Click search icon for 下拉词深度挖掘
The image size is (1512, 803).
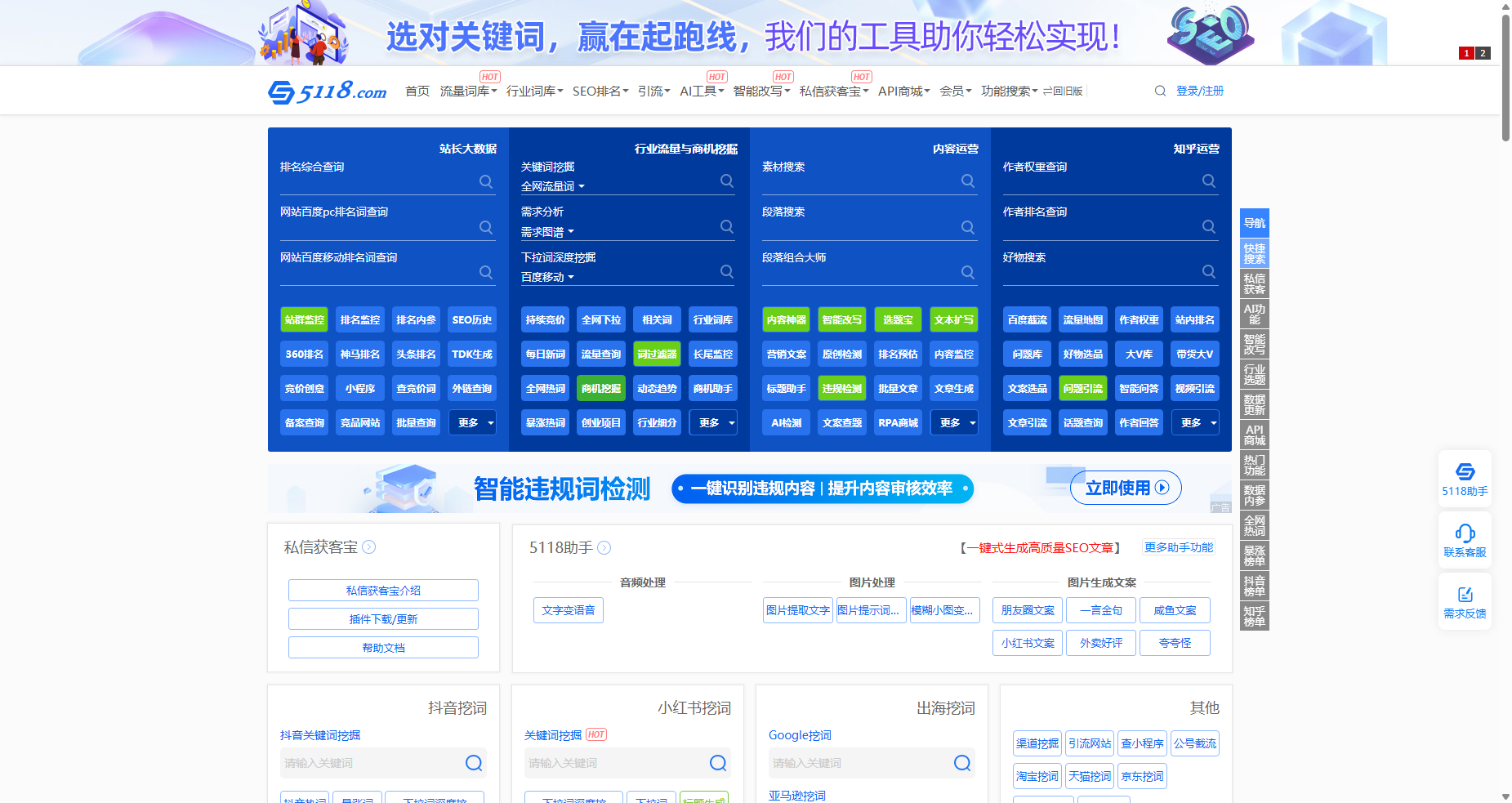[x=727, y=271]
